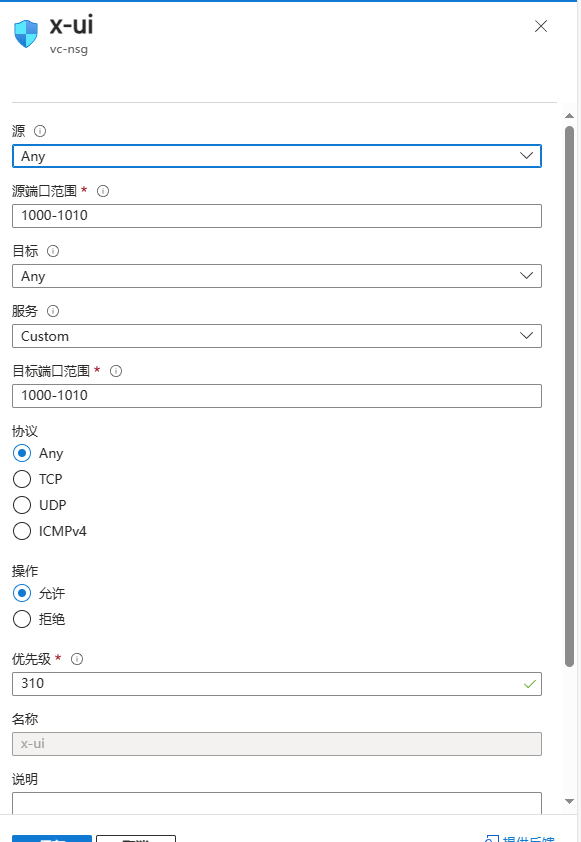Click the info icon next to 服务
Screen dimensions: 581x842
coord(53,311)
